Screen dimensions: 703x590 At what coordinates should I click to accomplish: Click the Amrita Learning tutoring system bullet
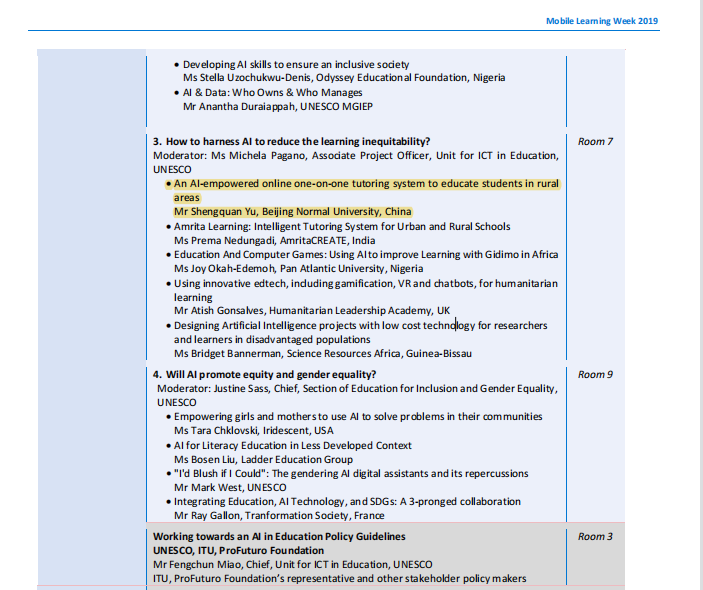[342, 227]
